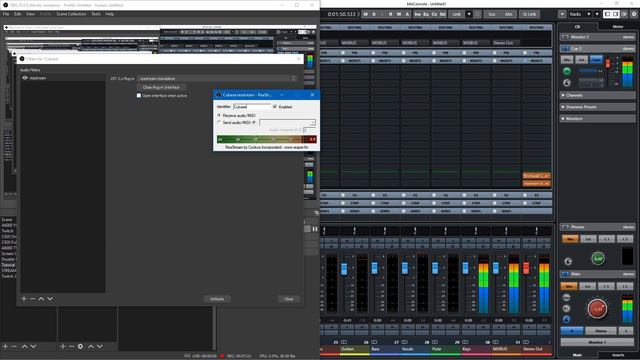Click the Eq bypass button in MixConsole toolbar

(x=426, y=14)
